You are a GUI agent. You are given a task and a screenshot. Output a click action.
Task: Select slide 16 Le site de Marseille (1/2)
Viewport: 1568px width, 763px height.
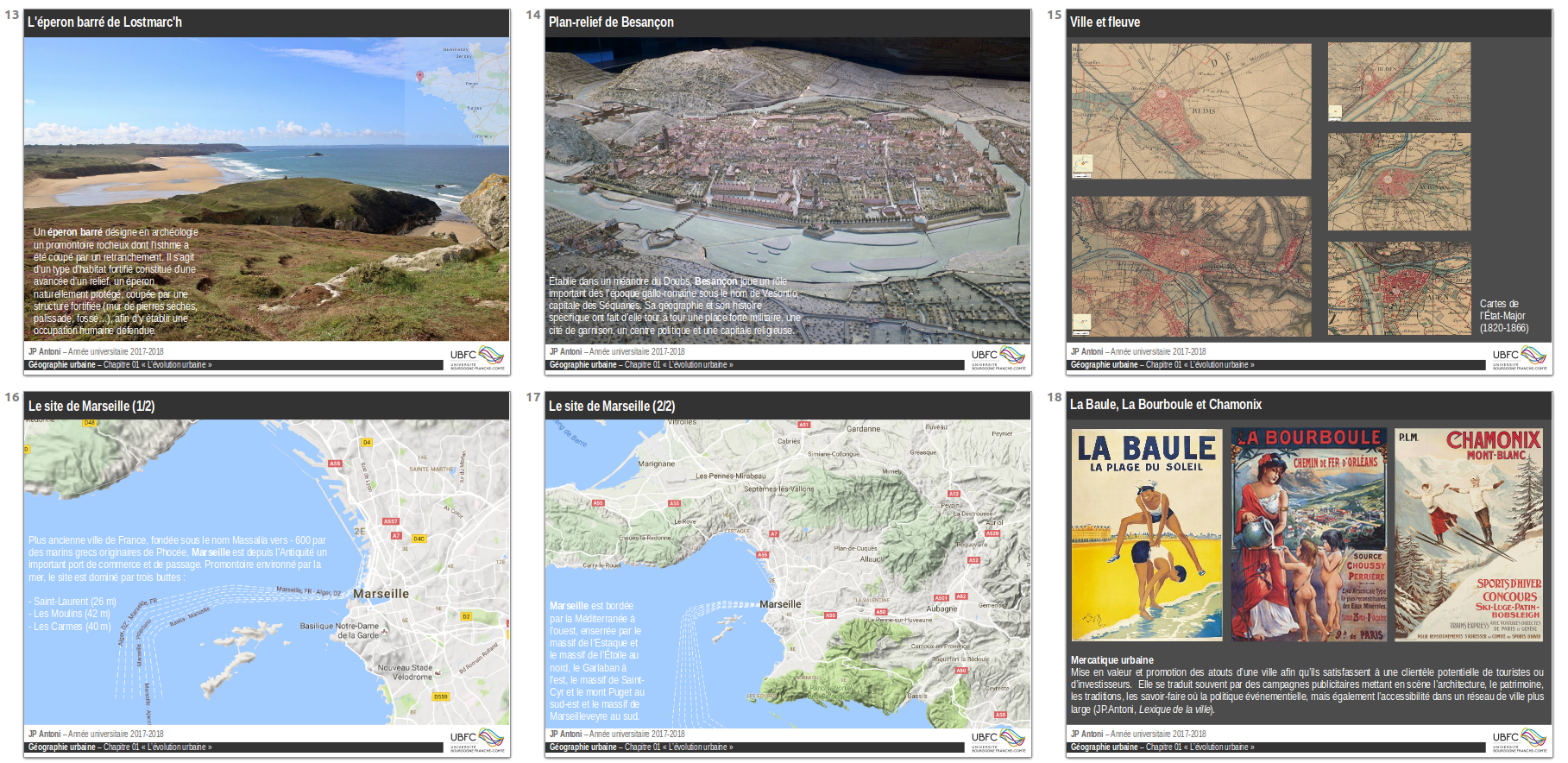pyautogui.click(x=267, y=574)
